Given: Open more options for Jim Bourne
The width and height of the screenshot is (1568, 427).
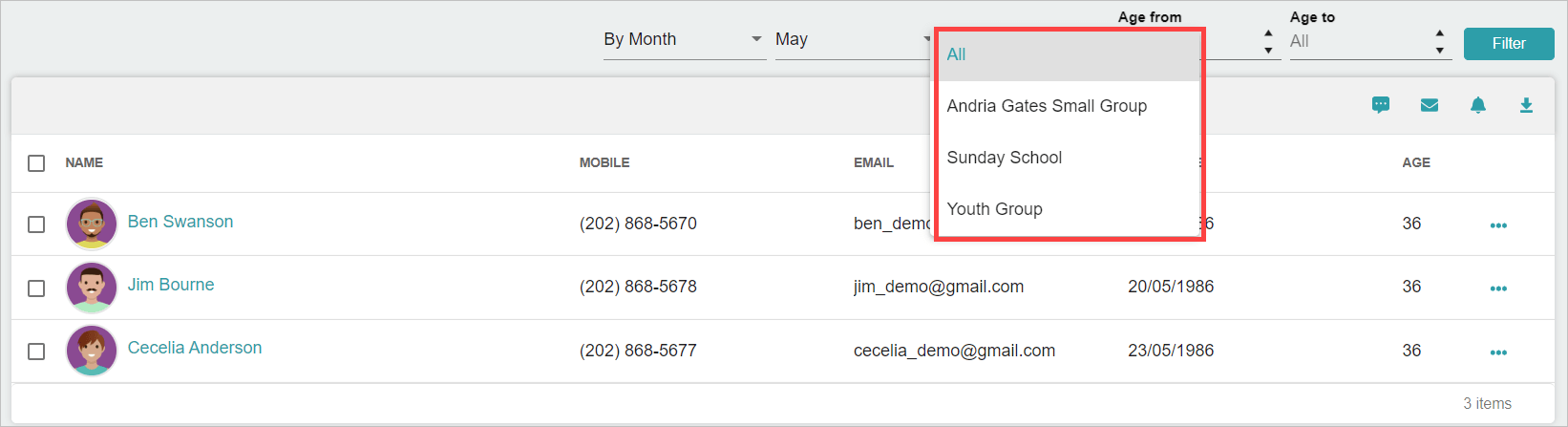Looking at the screenshot, I should point(1498,288).
